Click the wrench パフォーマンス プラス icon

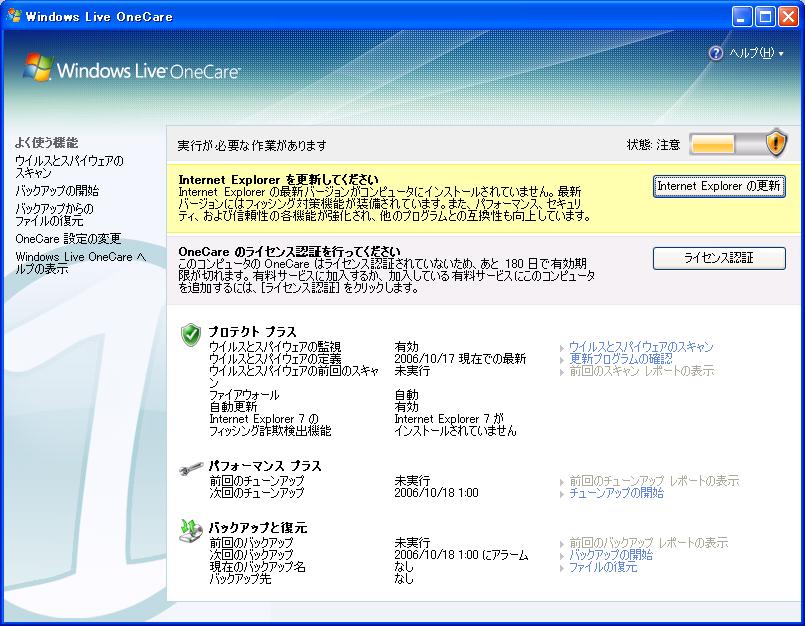[x=190, y=468]
